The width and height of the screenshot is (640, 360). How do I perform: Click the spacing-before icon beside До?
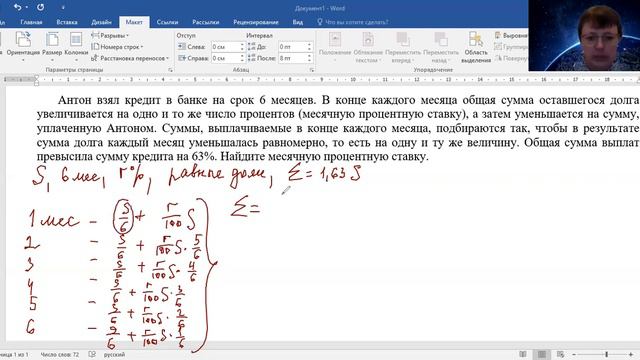[x=251, y=47]
